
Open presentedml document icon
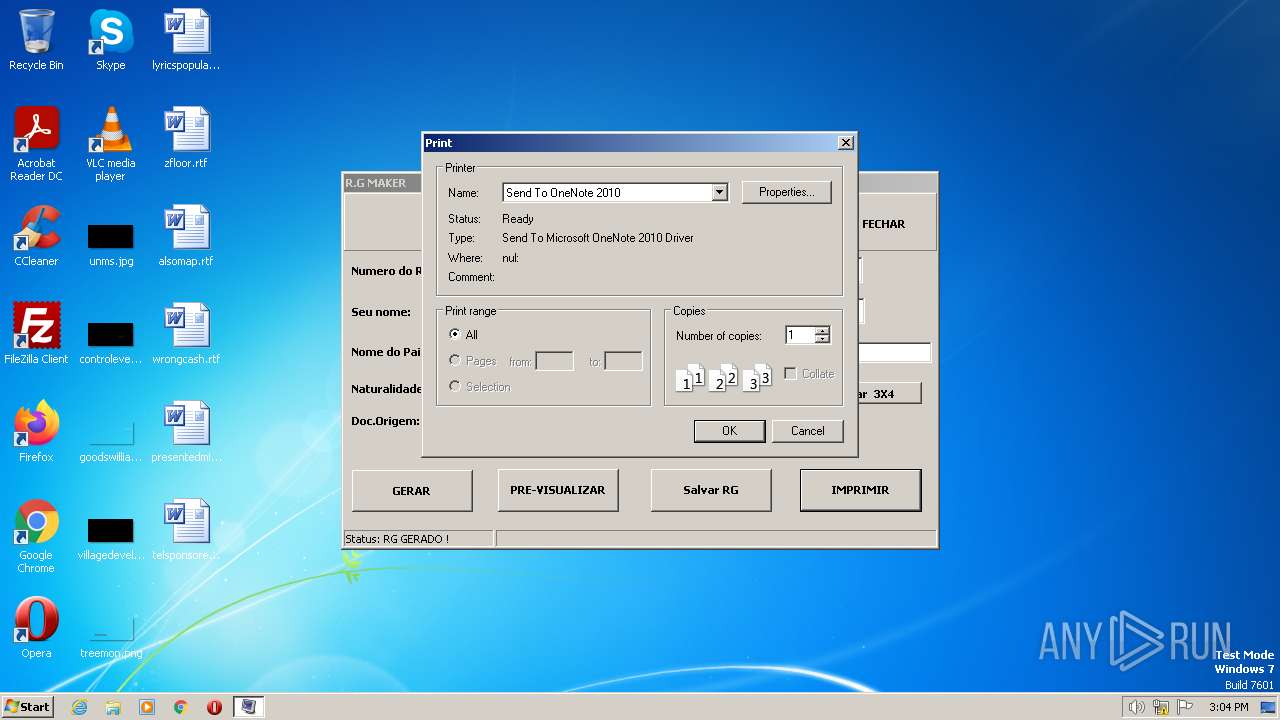coord(186,432)
